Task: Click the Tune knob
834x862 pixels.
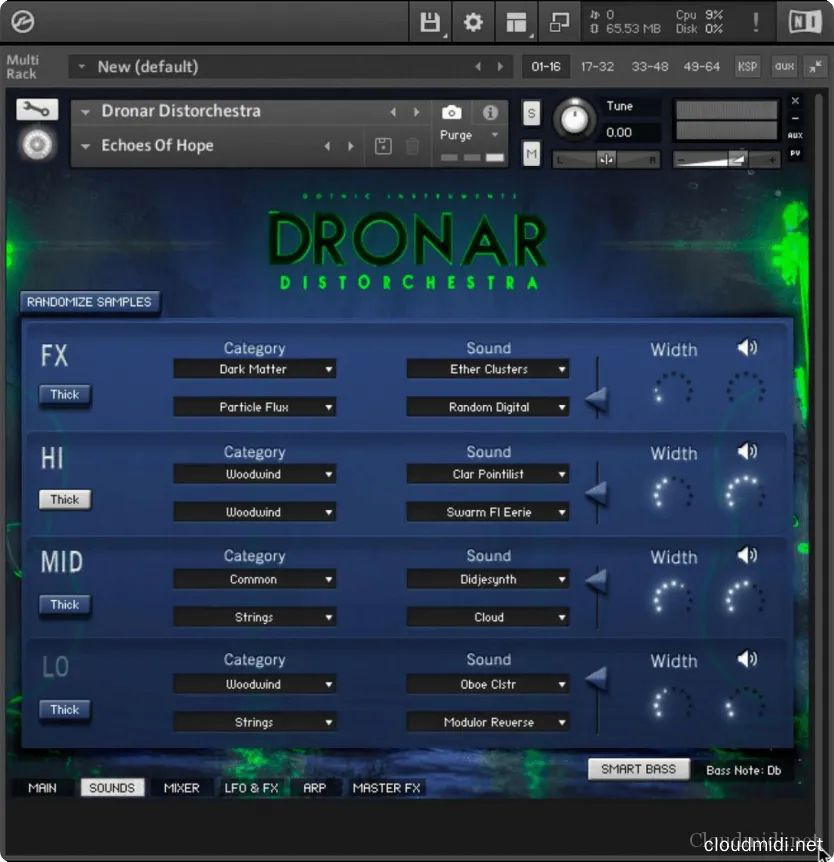Action: point(574,119)
